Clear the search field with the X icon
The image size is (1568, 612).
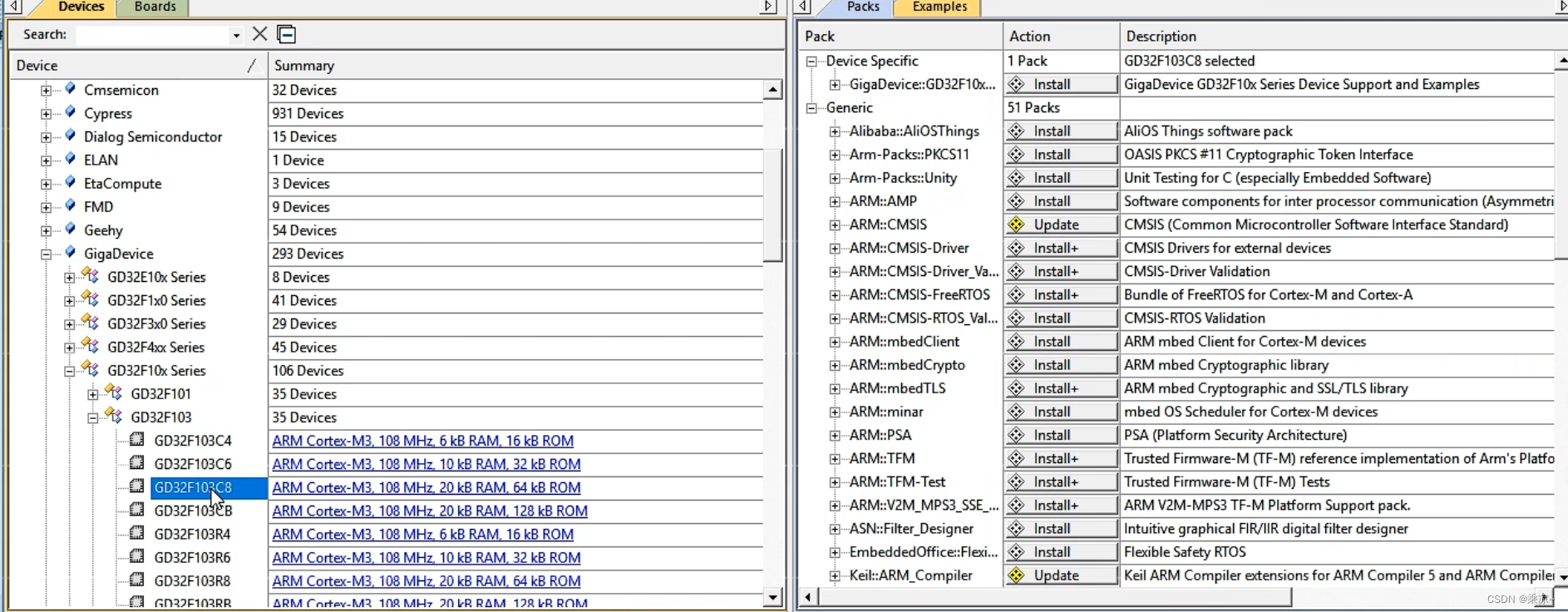click(x=260, y=34)
